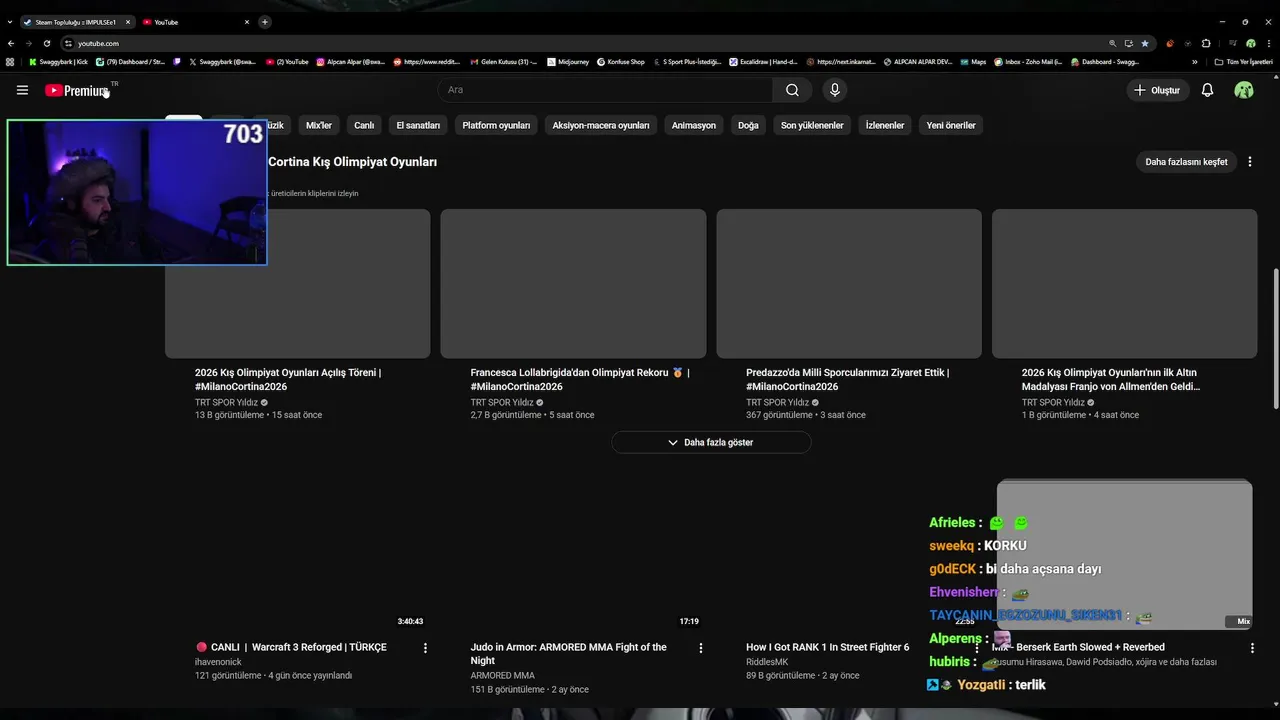Visit the RiddlesMK channel link

767,662
